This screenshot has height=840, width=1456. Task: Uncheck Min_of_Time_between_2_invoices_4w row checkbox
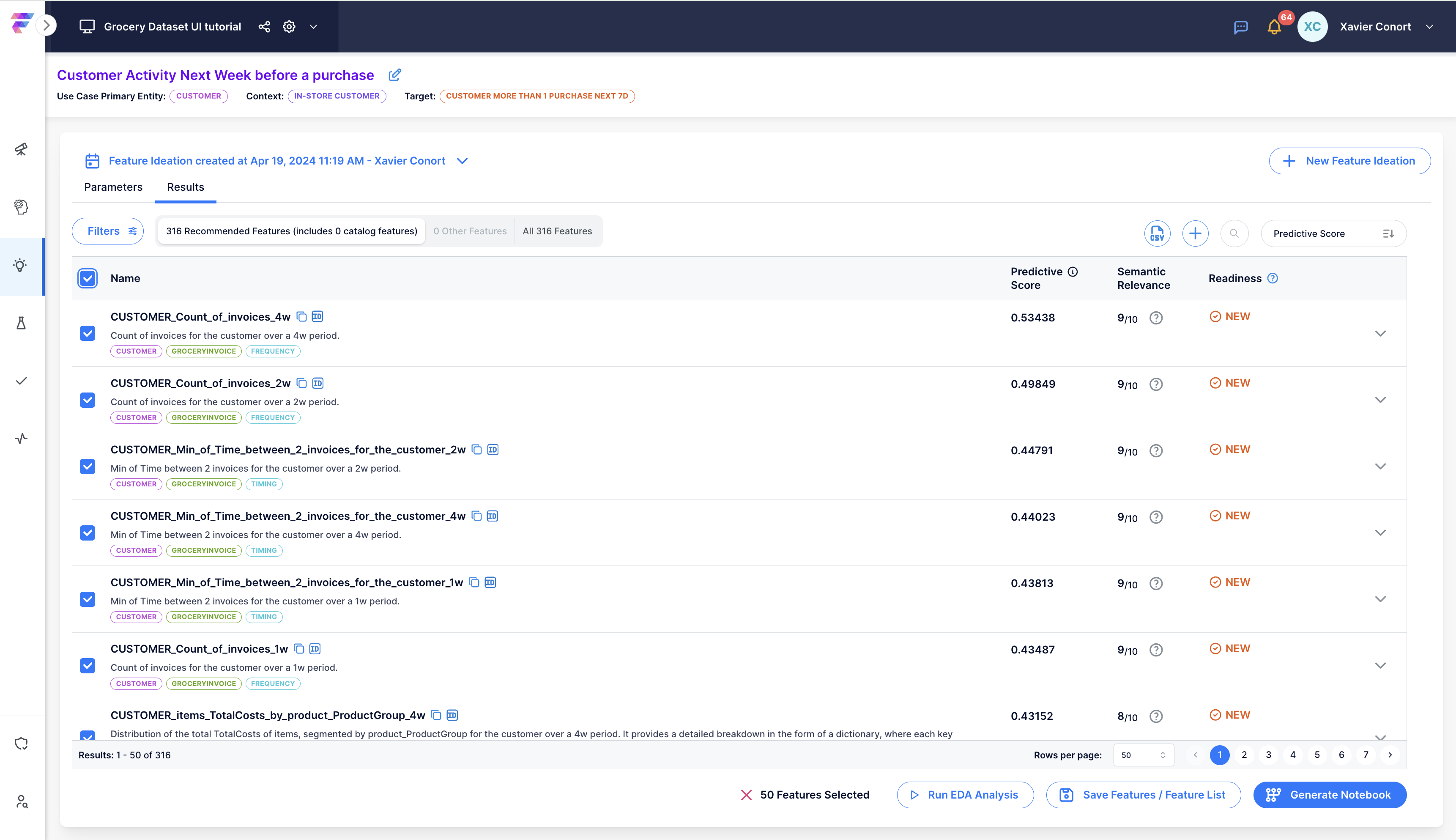[x=88, y=533]
